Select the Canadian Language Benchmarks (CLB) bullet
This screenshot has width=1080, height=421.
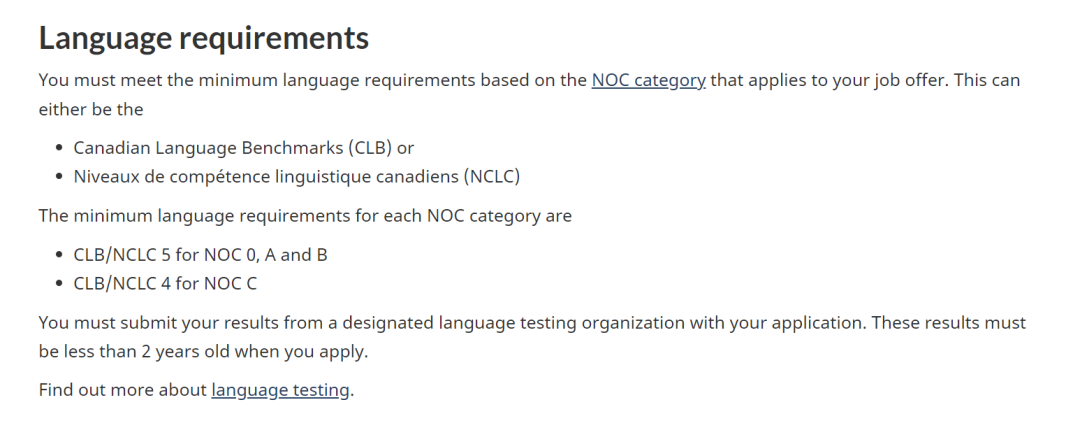244,147
